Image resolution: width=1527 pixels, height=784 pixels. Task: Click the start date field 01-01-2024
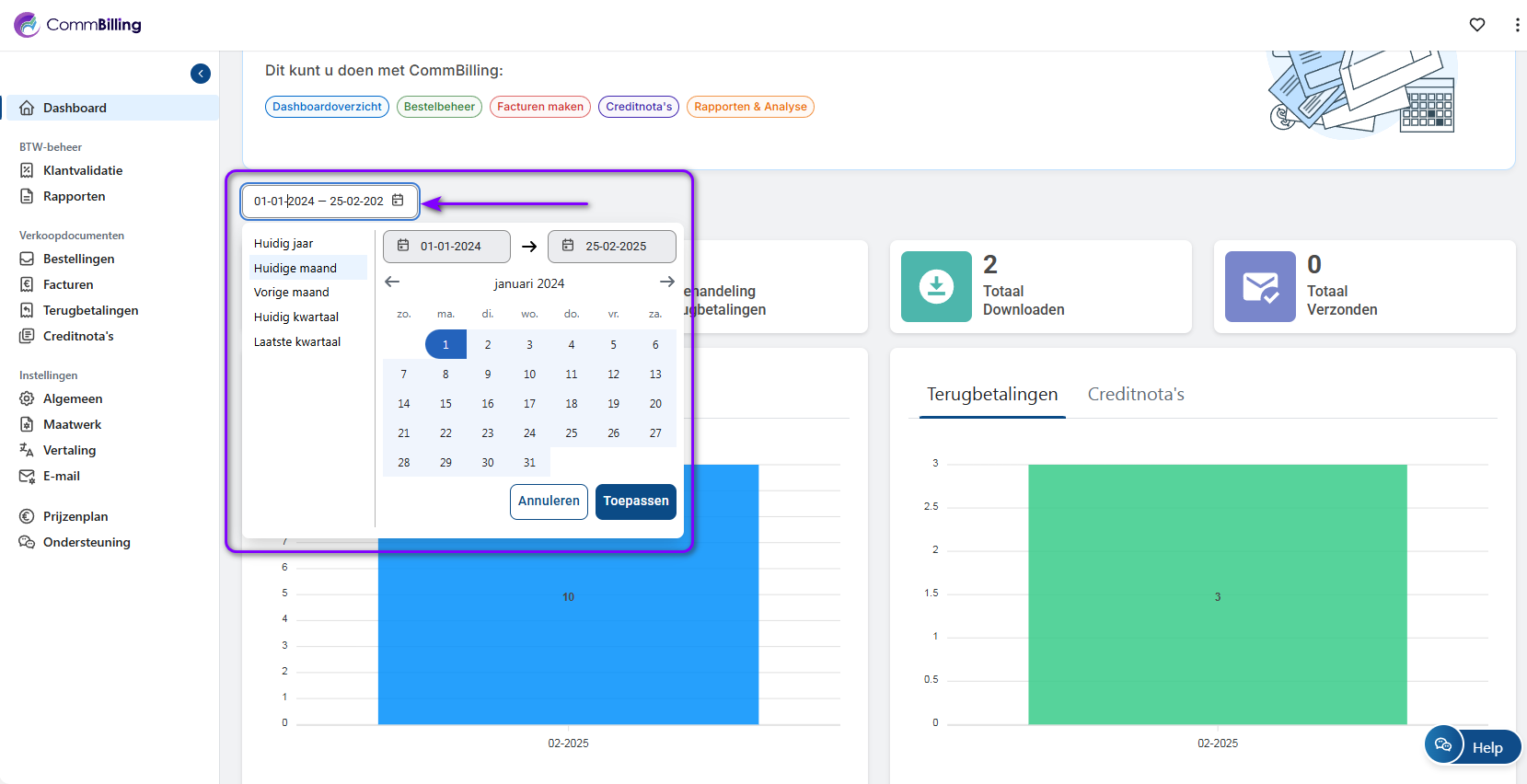coord(447,247)
